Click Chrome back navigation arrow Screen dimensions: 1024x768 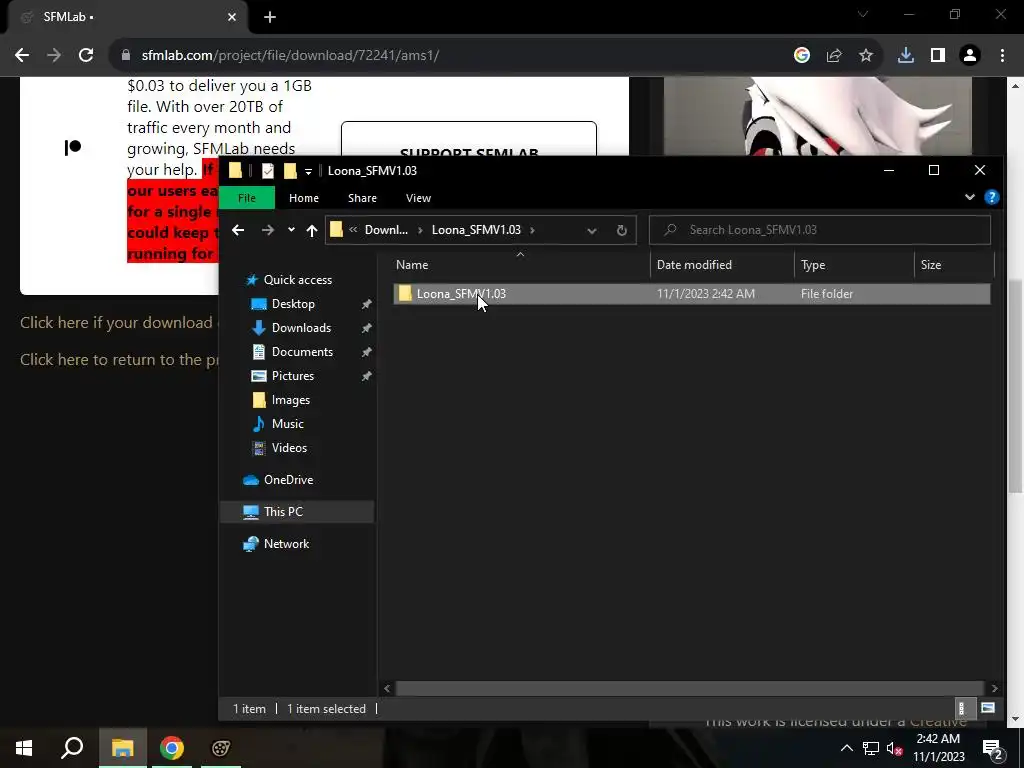(22, 56)
